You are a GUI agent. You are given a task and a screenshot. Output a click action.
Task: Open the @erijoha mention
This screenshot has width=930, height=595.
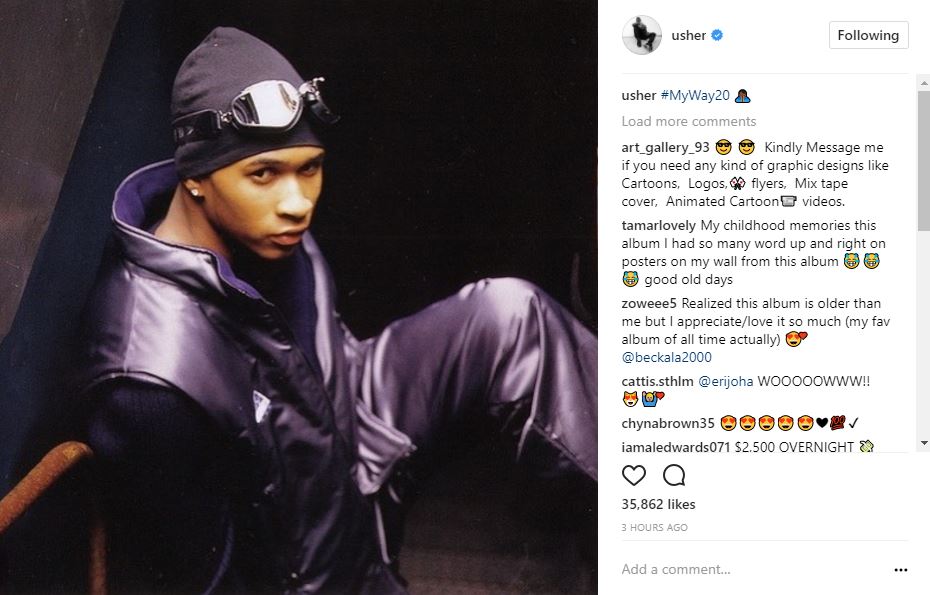click(725, 381)
